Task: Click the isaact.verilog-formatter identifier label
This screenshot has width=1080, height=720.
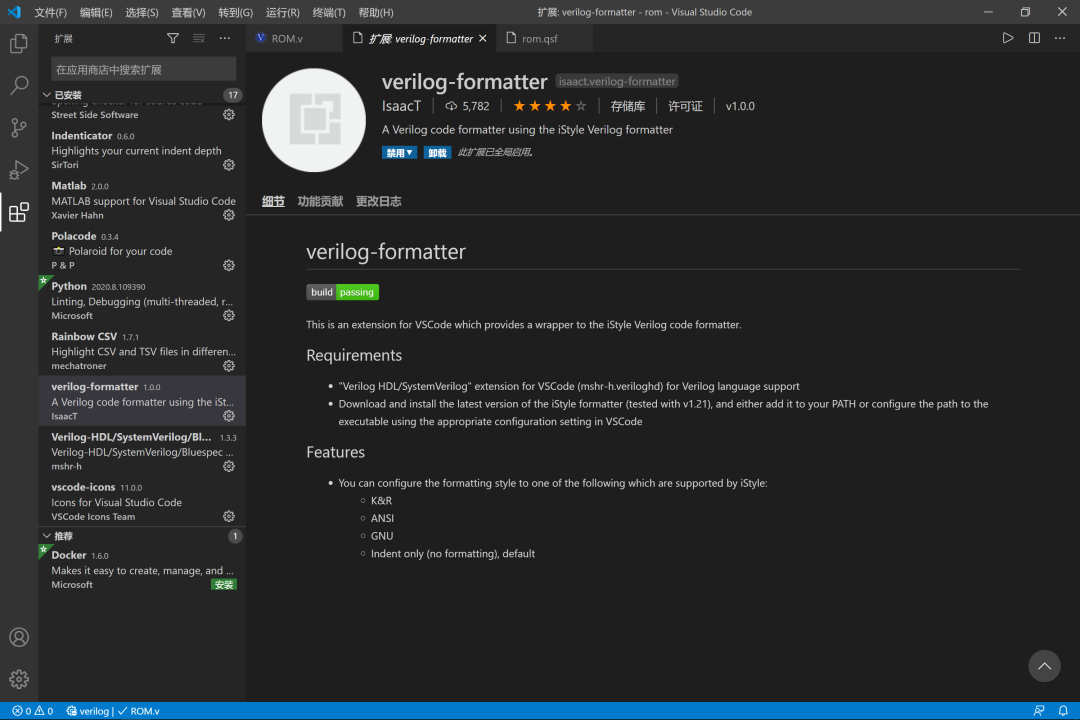Action: [x=616, y=81]
